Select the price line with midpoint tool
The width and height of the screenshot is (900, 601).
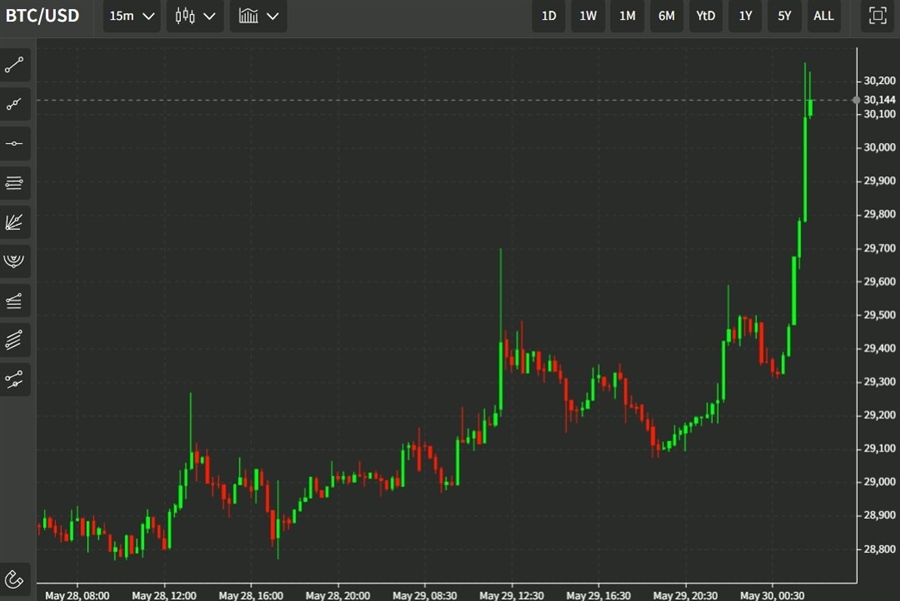pyautogui.click(x=15, y=379)
